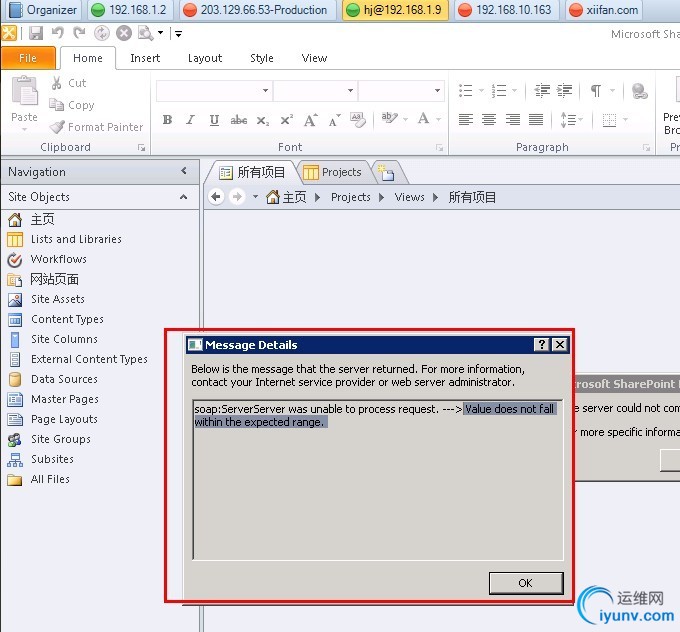Open the font size dropdown
Screen dimensions: 680x632
pos(437,91)
